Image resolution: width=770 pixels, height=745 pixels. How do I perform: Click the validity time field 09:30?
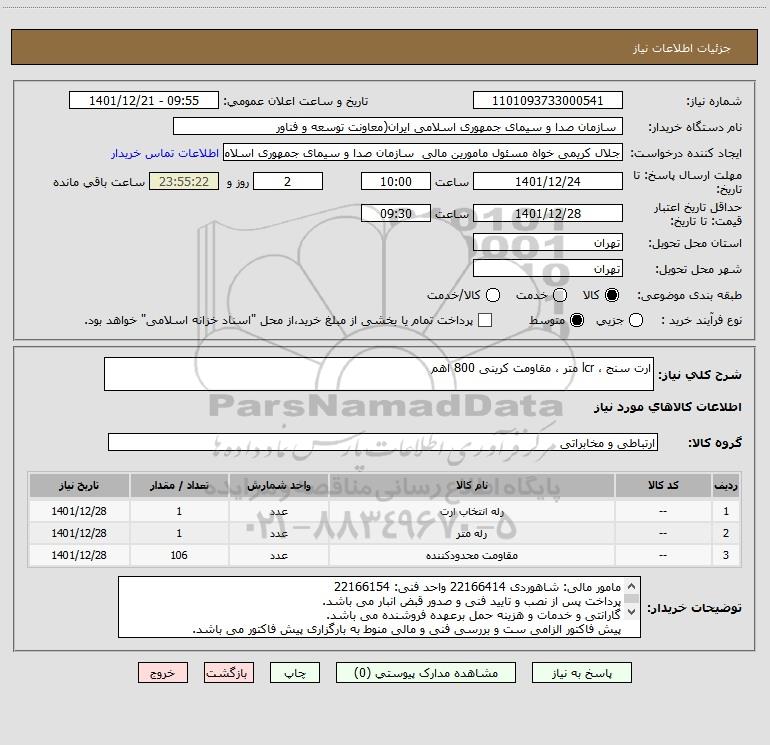click(x=396, y=214)
